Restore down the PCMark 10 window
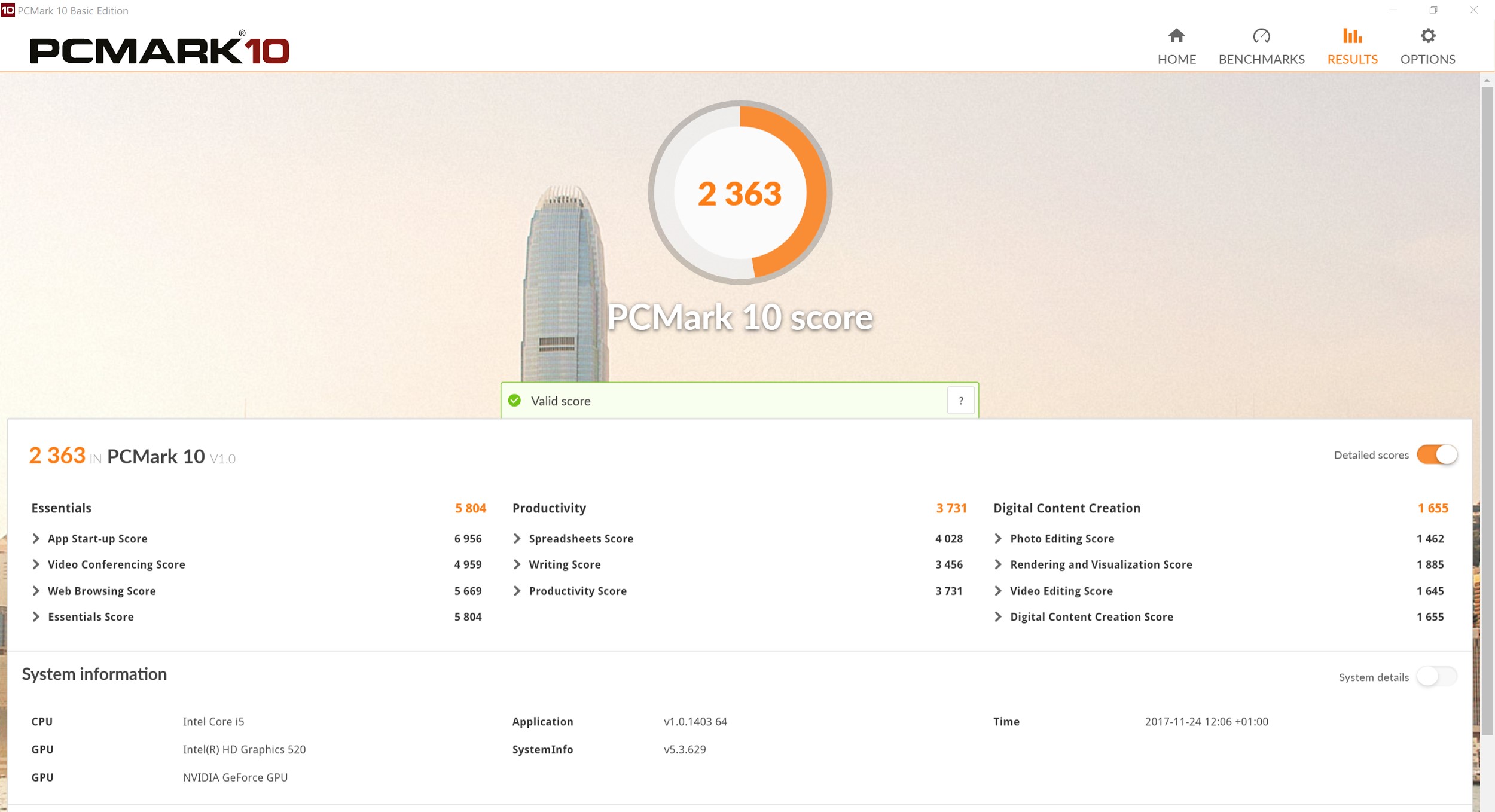 click(1433, 10)
